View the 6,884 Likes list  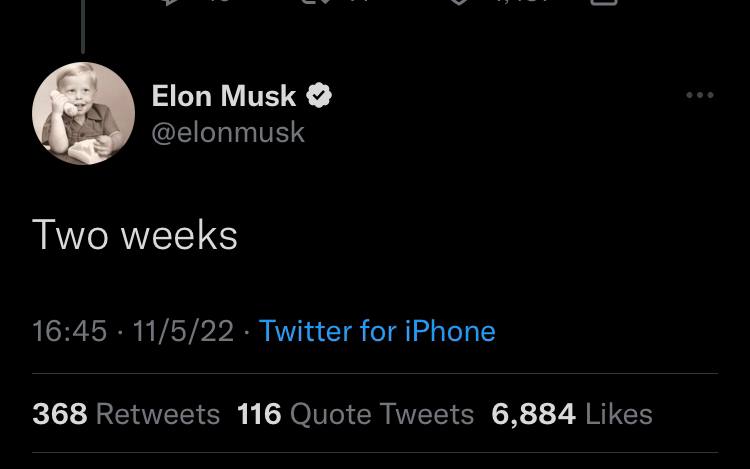572,414
